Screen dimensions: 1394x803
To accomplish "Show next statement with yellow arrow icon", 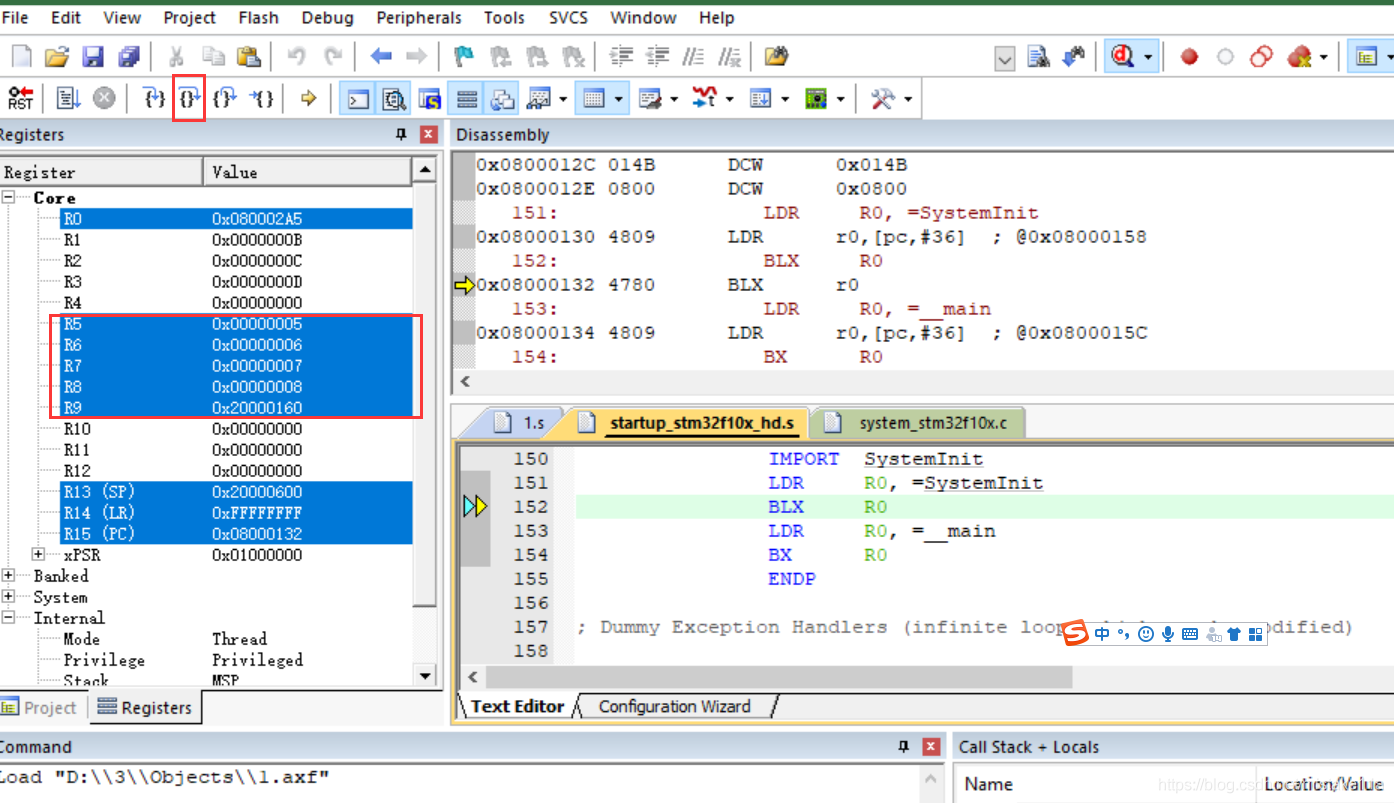I will point(309,98).
